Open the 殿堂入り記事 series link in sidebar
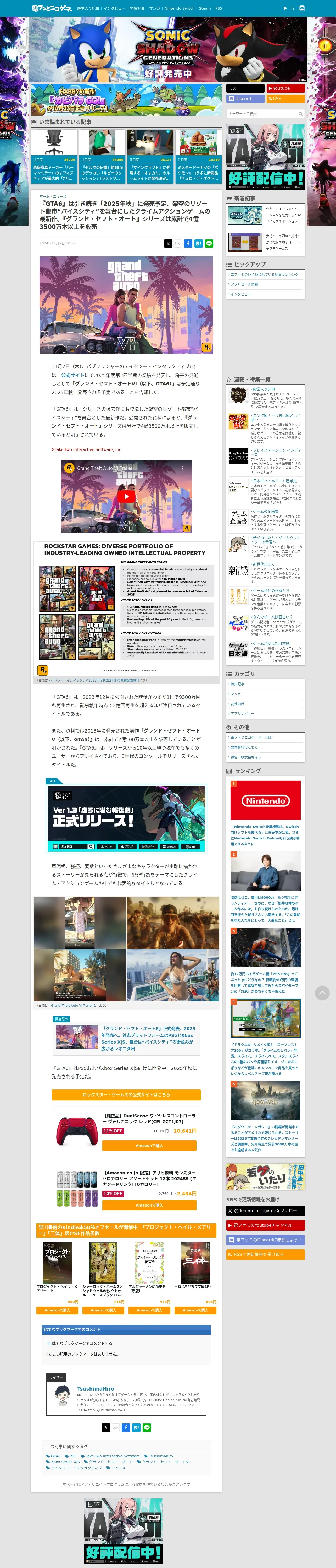Image resolution: width=336 pixels, height=1568 pixels. tap(264, 389)
